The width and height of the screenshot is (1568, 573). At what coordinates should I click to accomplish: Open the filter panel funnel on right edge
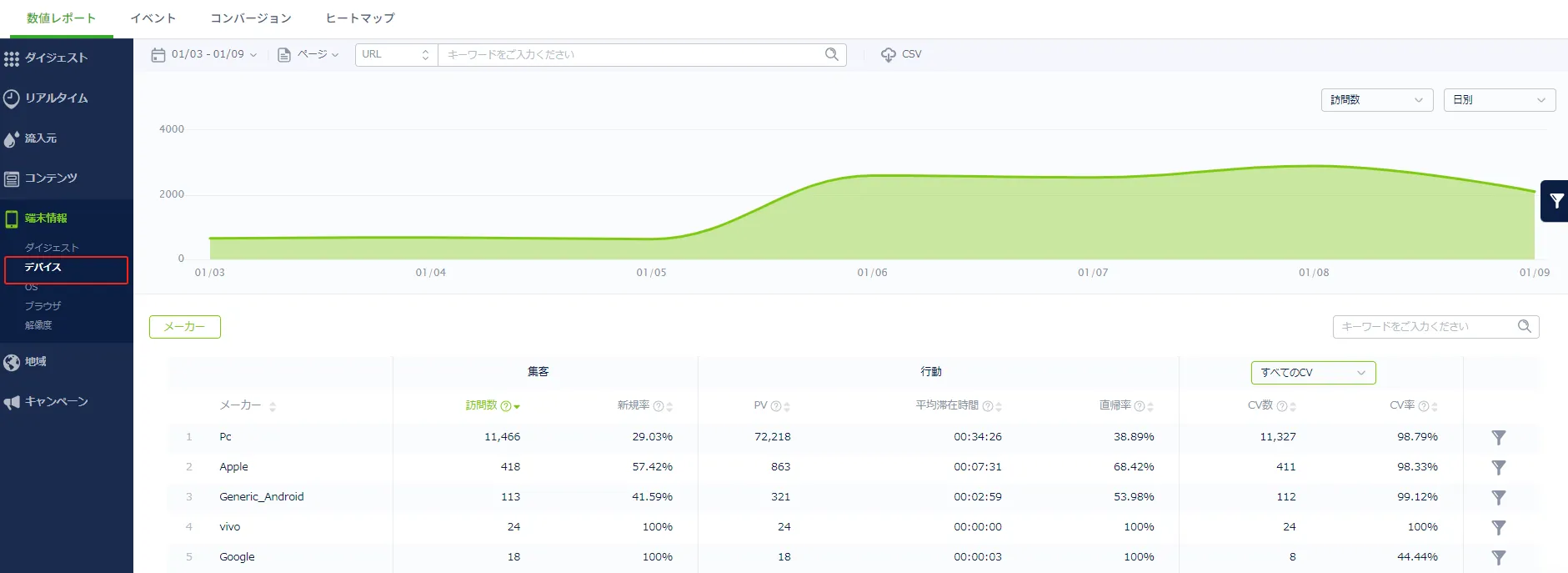click(1555, 201)
